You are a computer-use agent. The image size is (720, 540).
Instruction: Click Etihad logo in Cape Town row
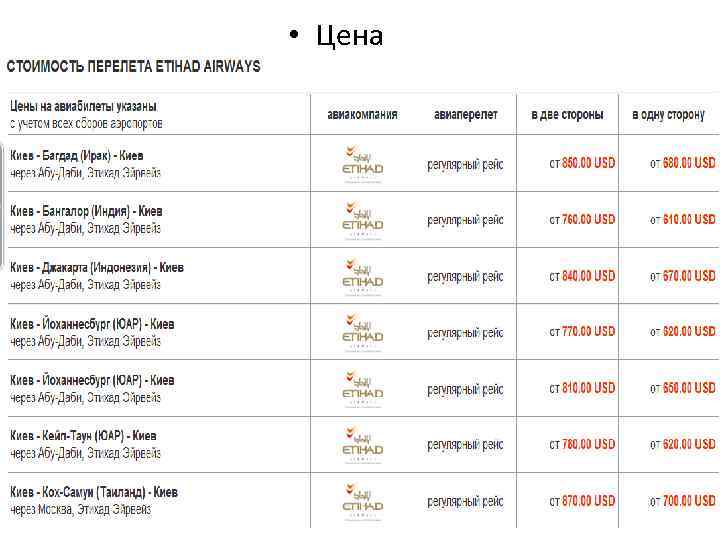click(362, 443)
